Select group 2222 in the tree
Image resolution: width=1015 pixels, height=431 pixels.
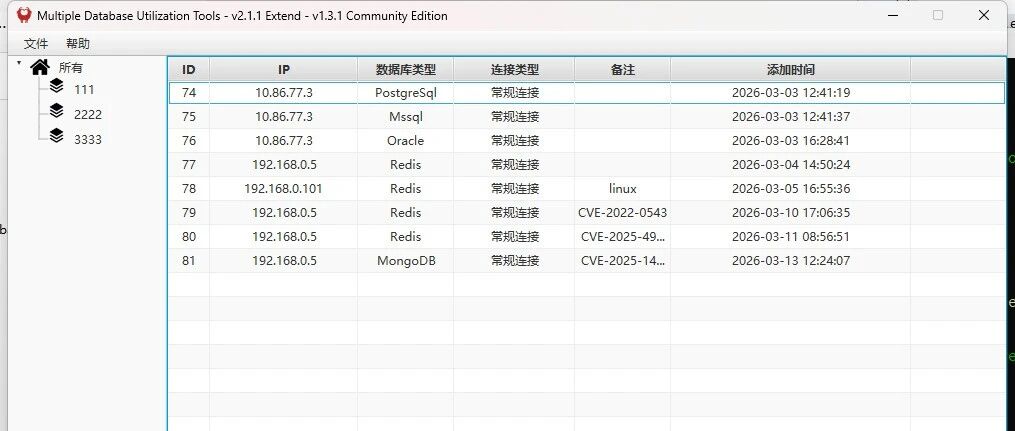tap(88, 115)
